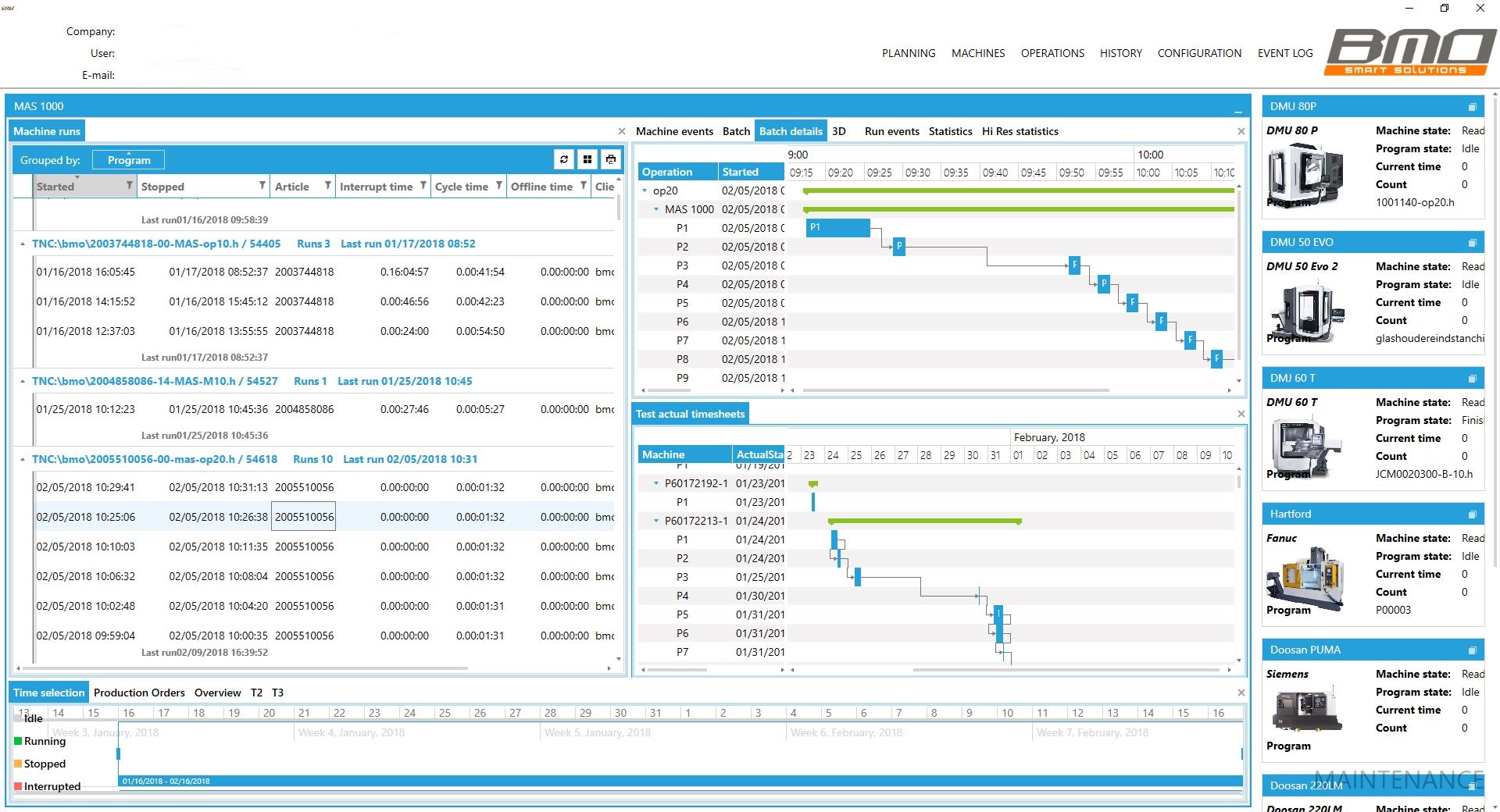The image size is (1500, 812).
Task: Collapse the P60172213-1 timesheet row
Action: click(x=656, y=521)
